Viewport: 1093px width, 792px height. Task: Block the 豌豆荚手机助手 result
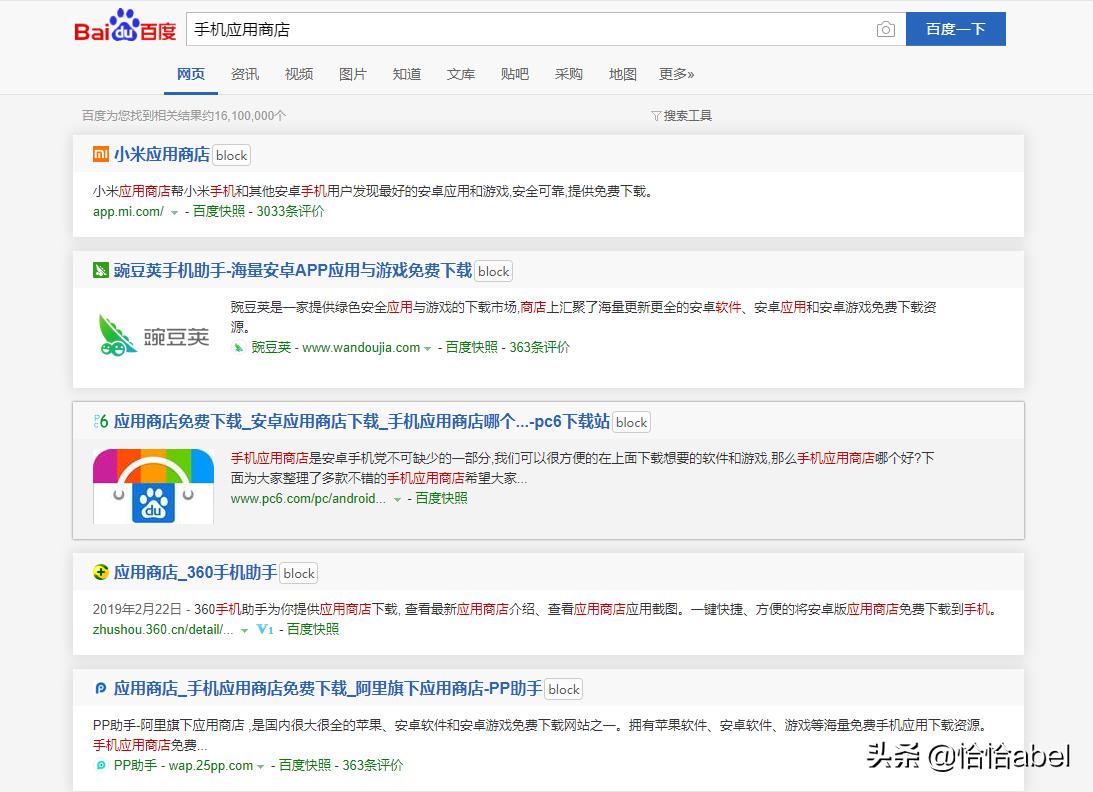493,271
